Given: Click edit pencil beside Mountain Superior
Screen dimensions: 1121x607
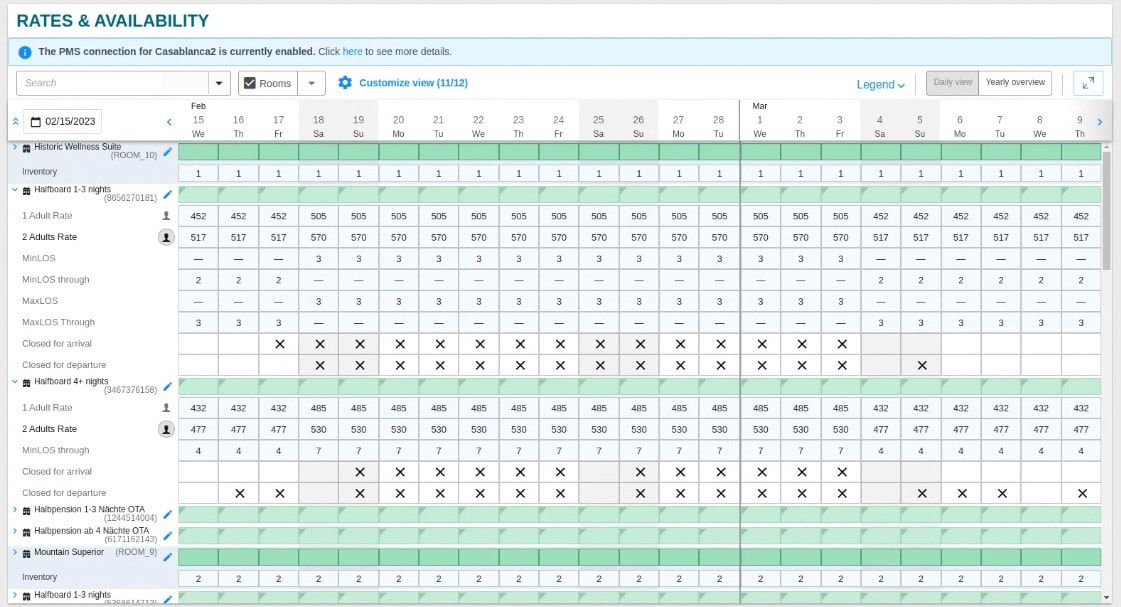Looking at the screenshot, I should pyautogui.click(x=168, y=557).
